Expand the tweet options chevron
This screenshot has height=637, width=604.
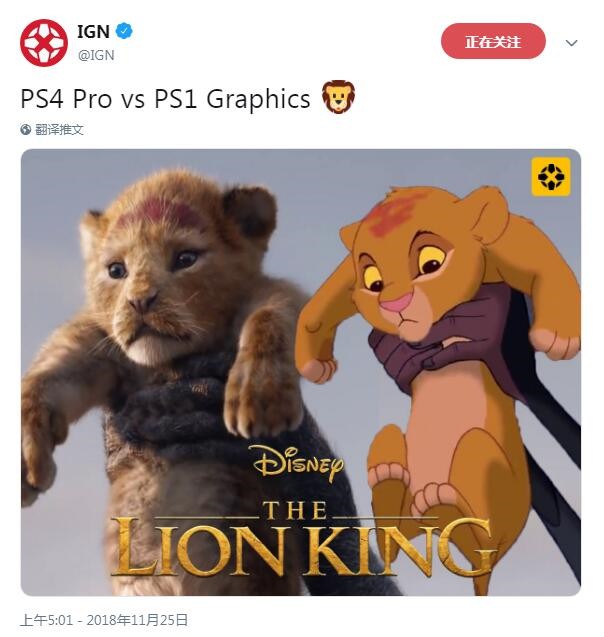click(571, 43)
